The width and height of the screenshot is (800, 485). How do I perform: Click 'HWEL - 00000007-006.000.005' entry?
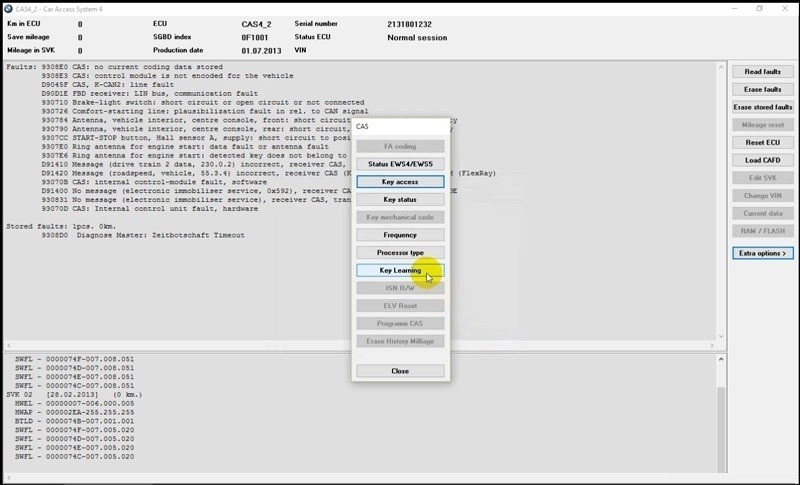tap(74, 403)
